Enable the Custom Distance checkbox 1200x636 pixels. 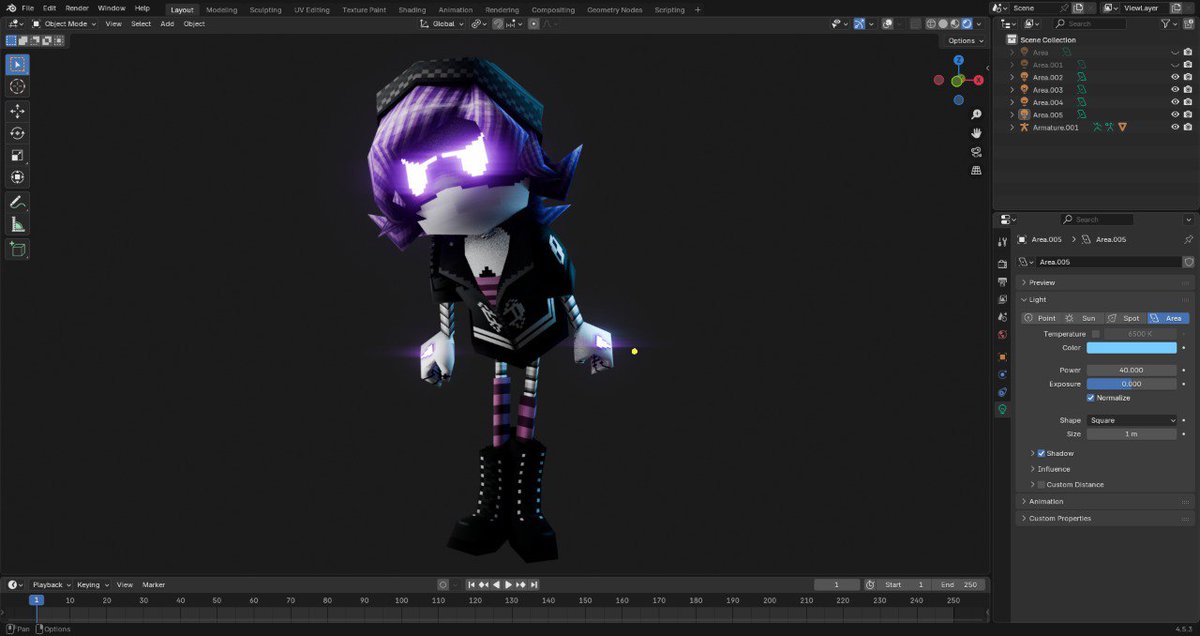click(x=1041, y=485)
